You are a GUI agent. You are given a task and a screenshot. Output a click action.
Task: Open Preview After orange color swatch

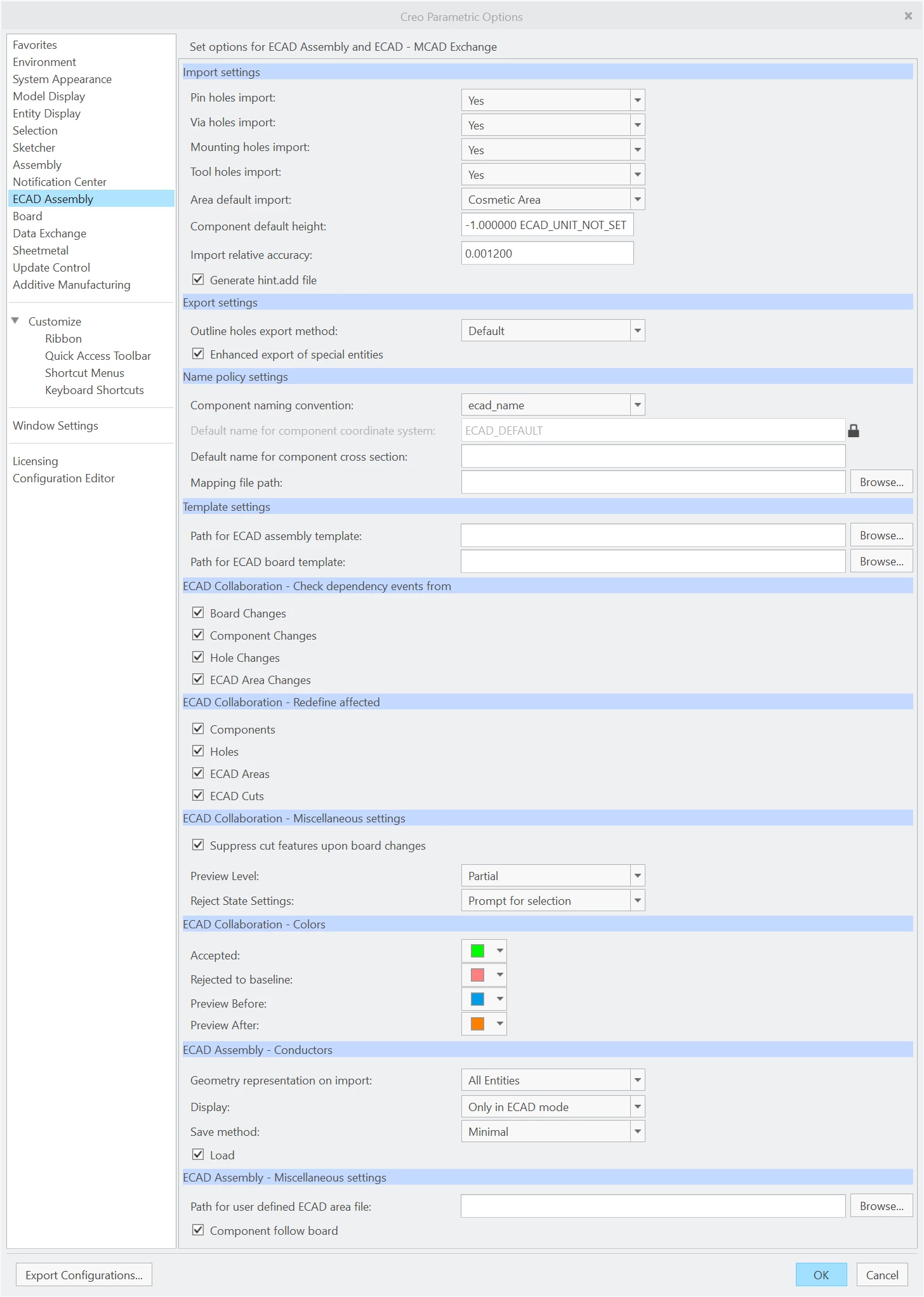484,1024
